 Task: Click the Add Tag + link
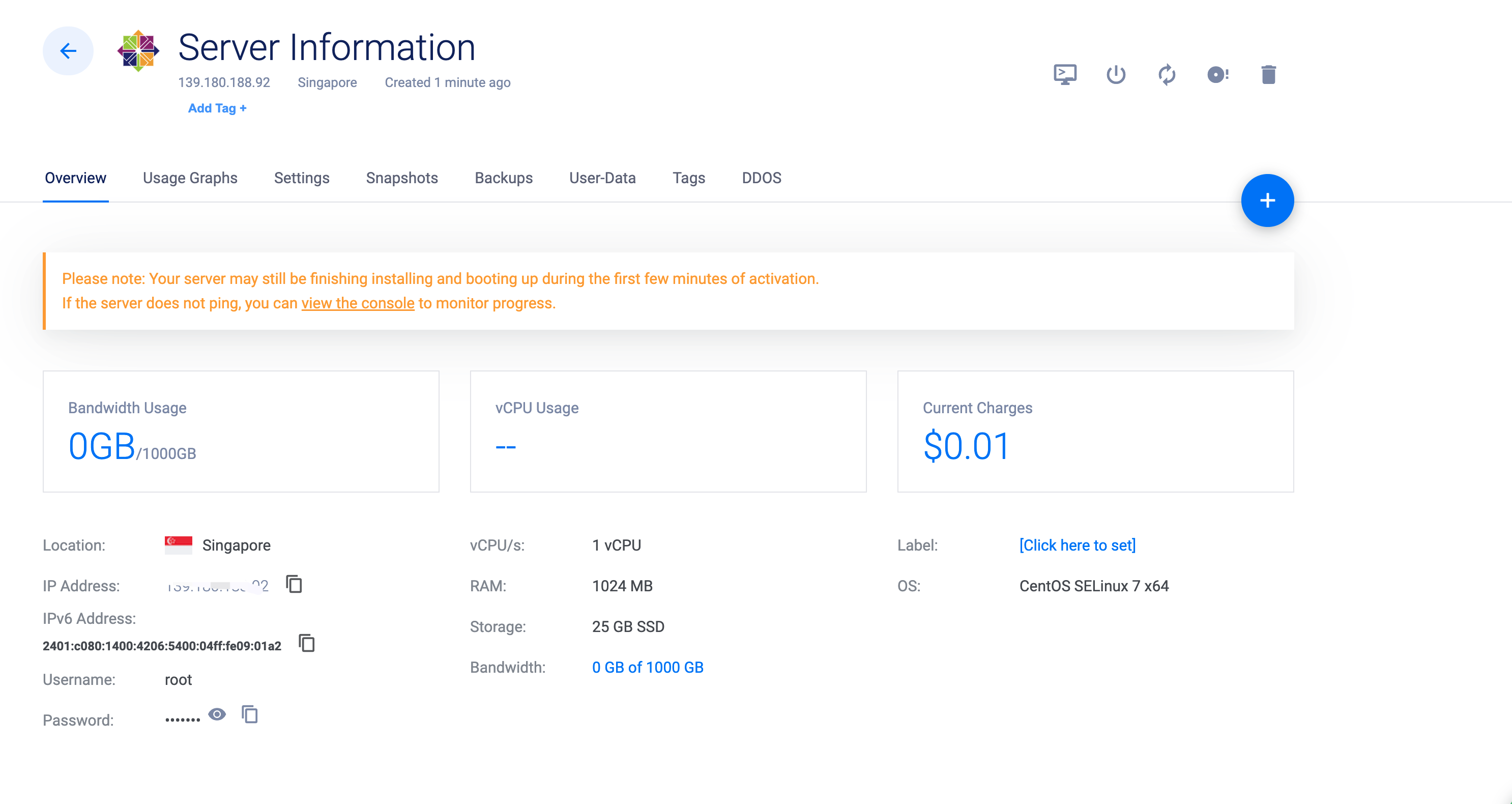click(x=217, y=108)
